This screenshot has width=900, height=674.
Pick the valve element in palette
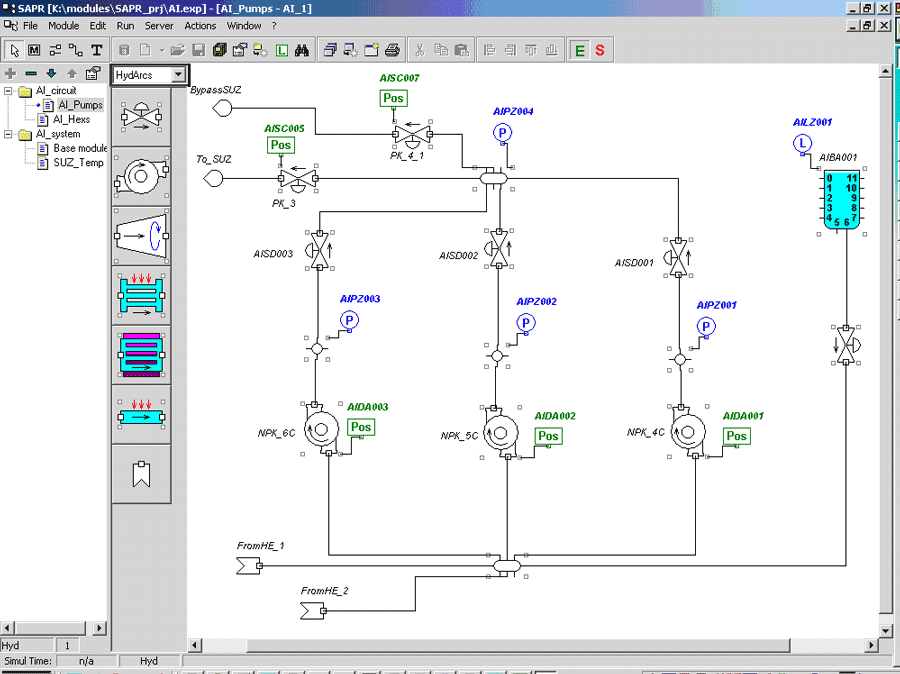[x=141, y=117]
